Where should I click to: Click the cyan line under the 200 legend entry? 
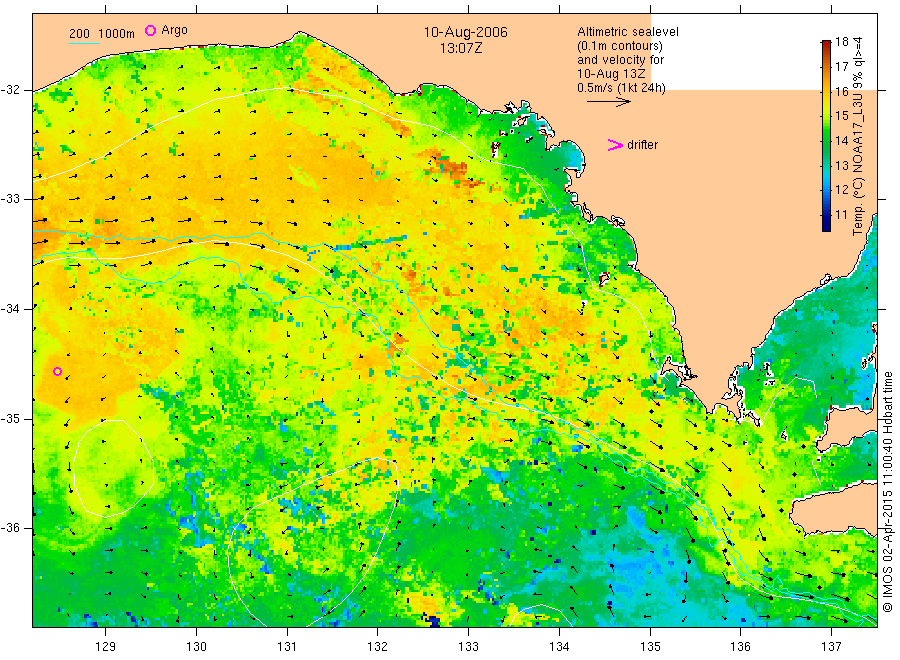[x=84, y=43]
